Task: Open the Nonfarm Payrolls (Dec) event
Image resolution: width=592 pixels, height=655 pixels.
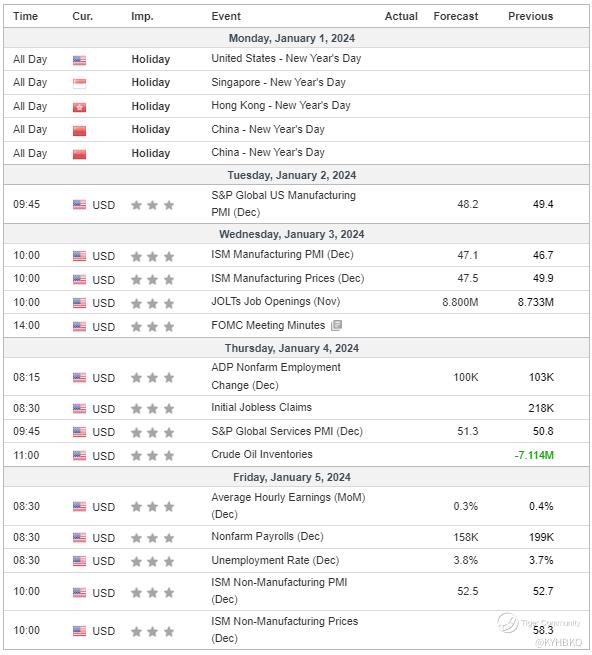Action: 267,536
